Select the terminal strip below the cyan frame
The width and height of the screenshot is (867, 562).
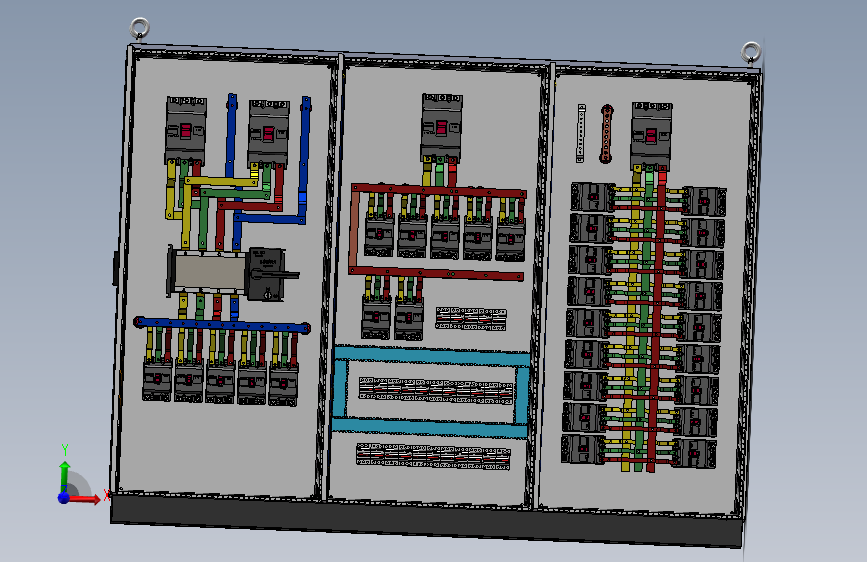pyautogui.click(x=433, y=457)
